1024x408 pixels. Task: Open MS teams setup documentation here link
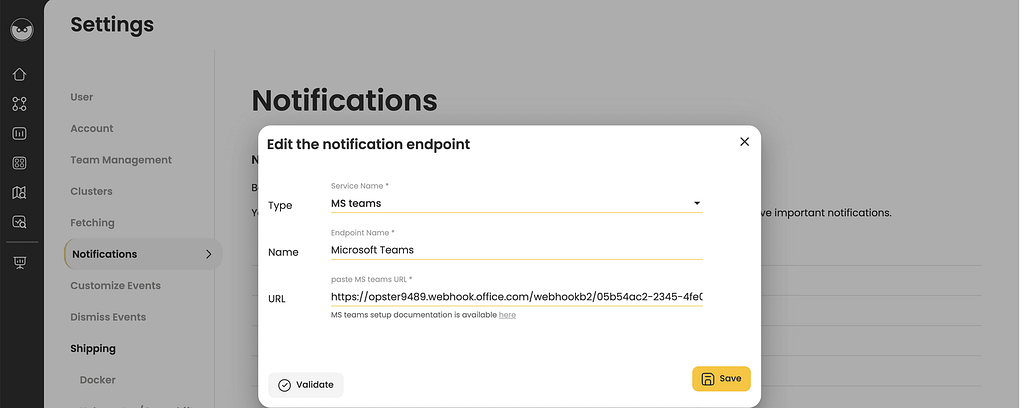pos(507,315)
